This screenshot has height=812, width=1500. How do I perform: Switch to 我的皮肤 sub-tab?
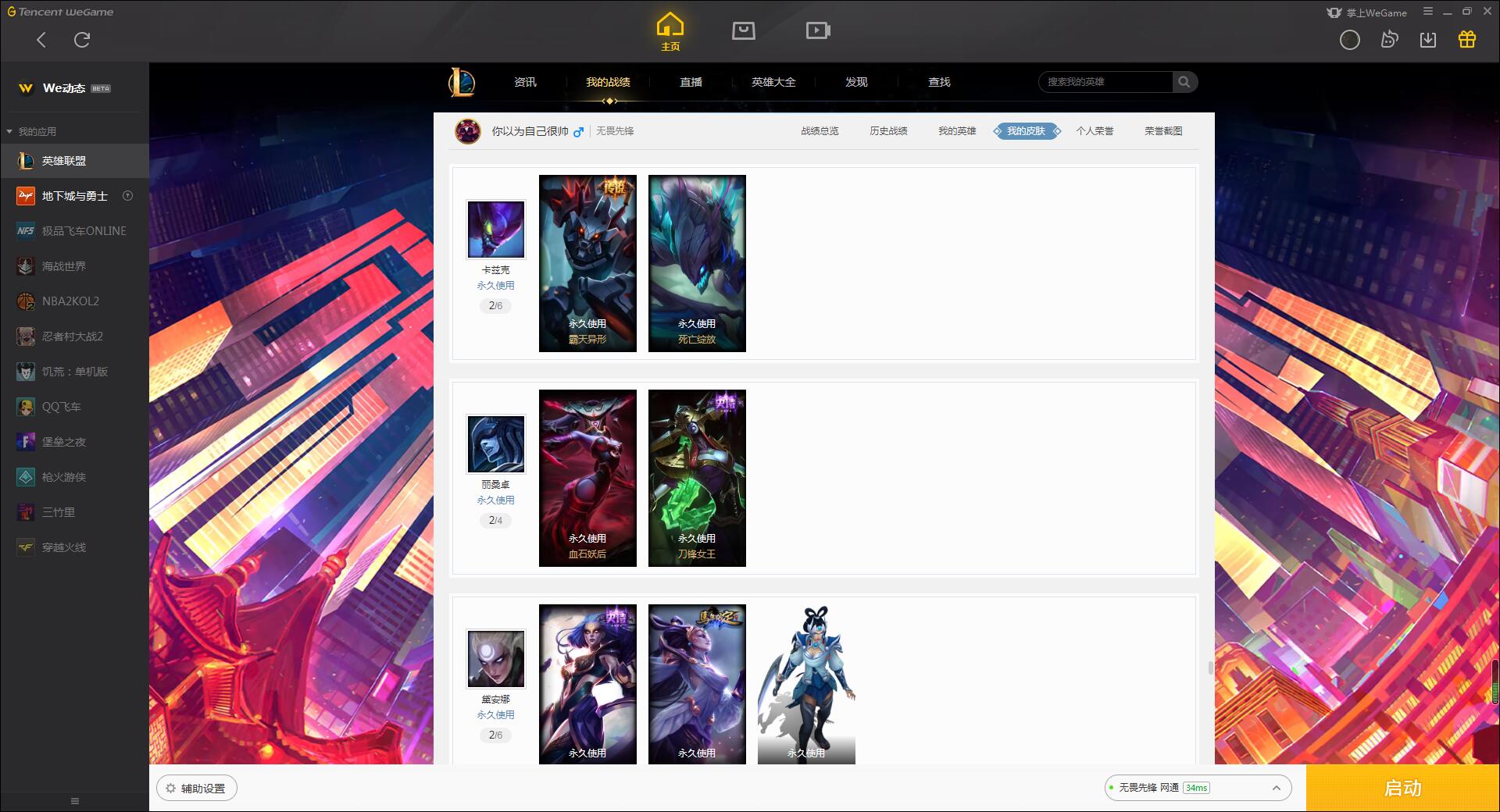pos(1026,131)
